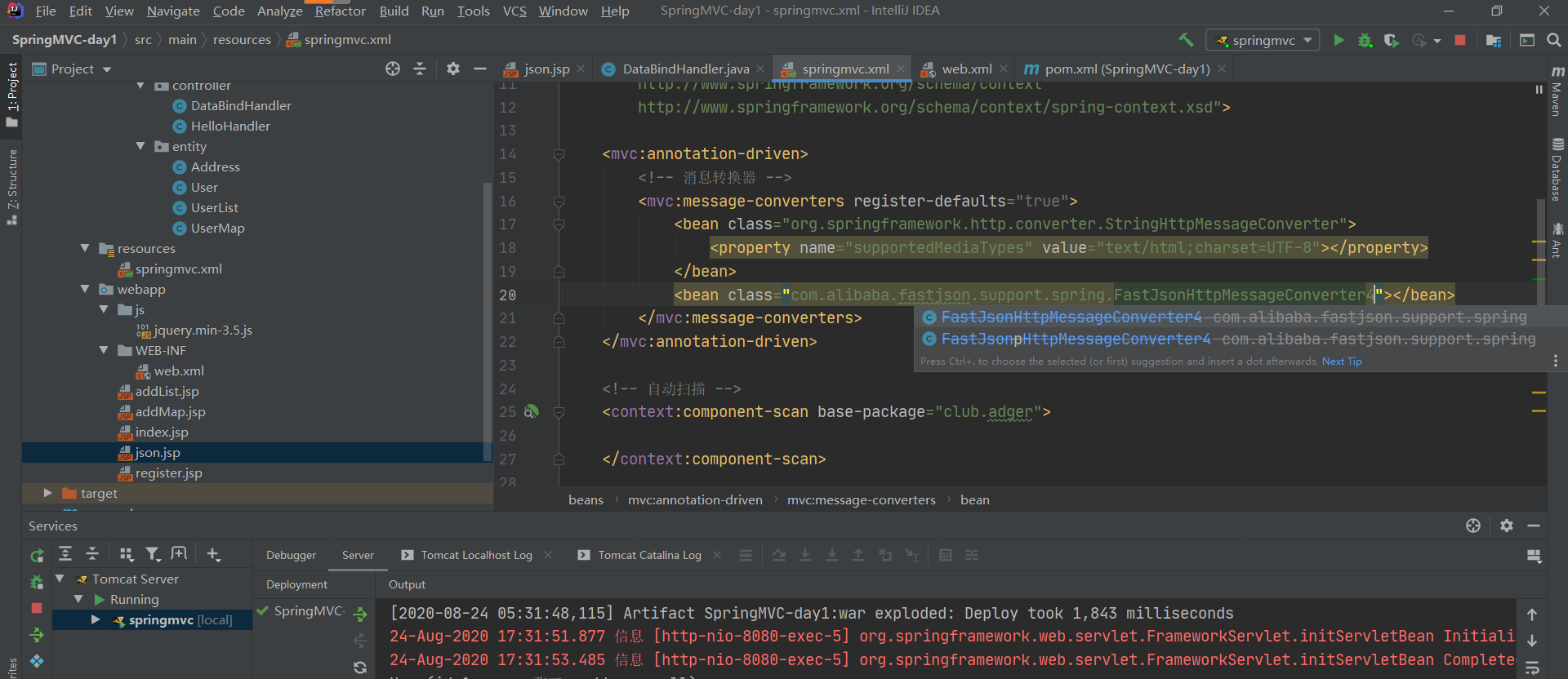Image resolution: width=1568 pixels, height=679 pixels.
Task: Toggle soft-wrap in the server output
Action: (1532, 667)
